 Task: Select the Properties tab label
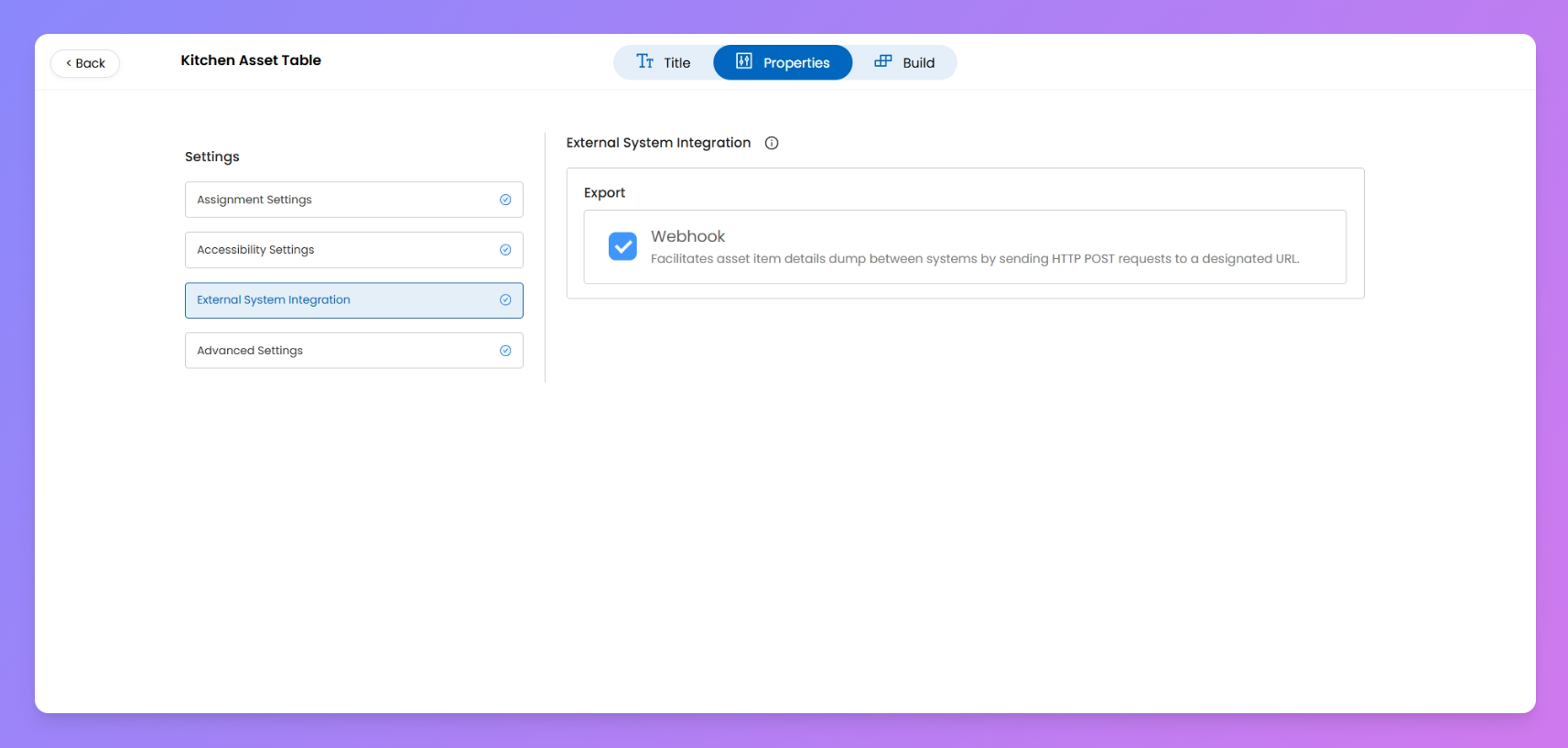coord(796,63)
